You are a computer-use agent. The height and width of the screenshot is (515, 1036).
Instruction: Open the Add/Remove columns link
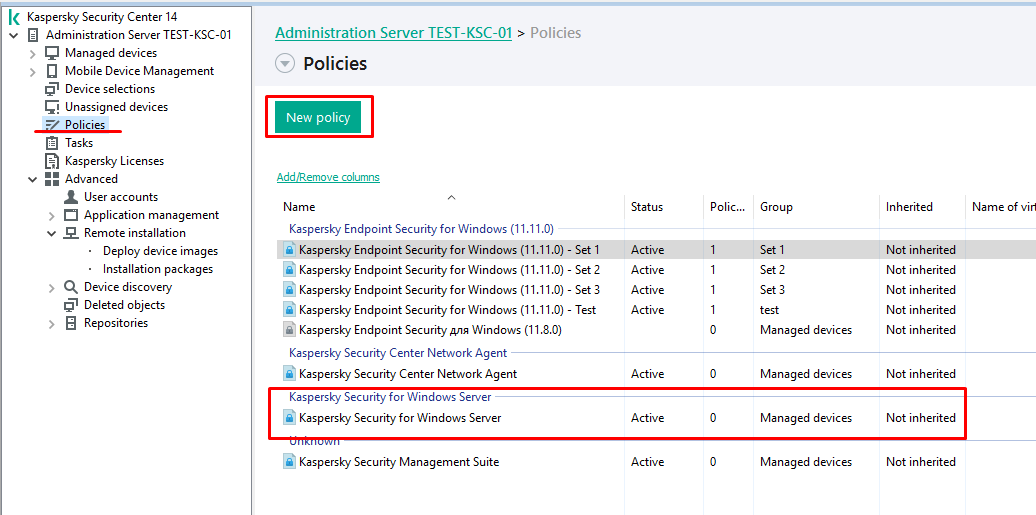328,177
